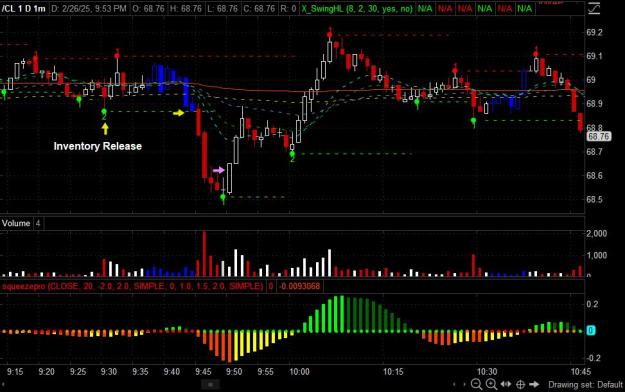Click the L: 68.76 low value
This screenshot has width=625, height=392.
(223, 8)
